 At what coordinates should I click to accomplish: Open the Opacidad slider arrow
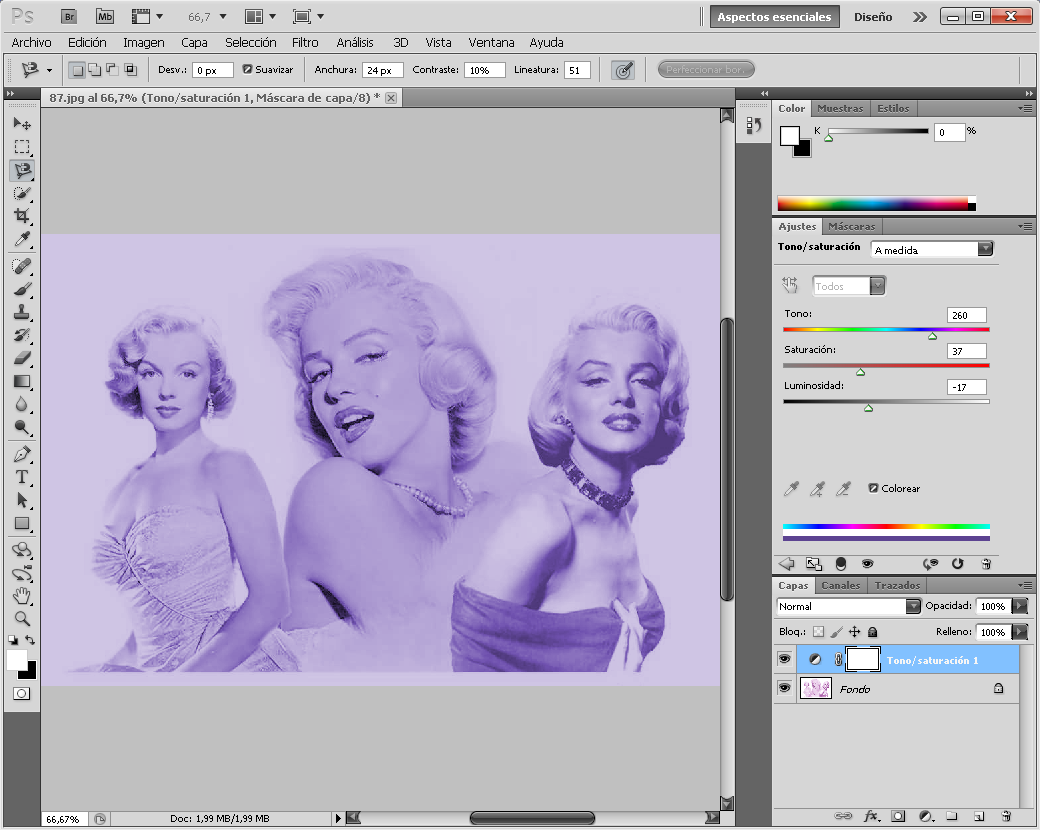click(x=1020, y=606)
